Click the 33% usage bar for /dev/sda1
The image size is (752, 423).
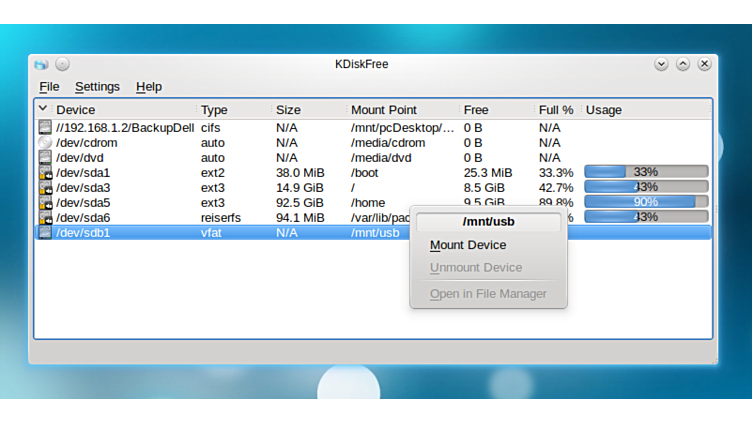tap(645, 172)
